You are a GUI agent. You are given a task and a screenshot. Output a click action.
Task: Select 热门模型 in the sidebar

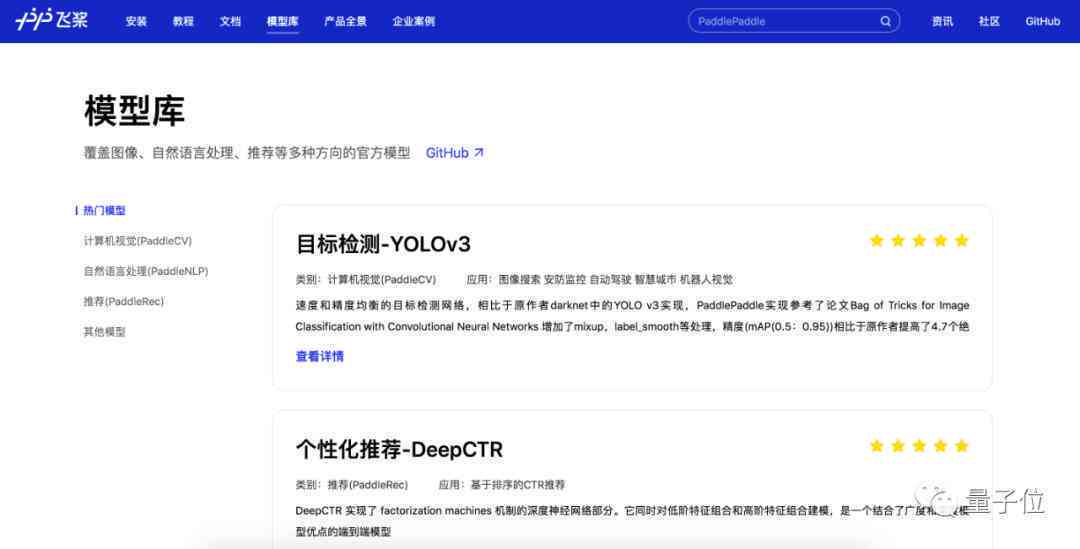pyautogui.click(x=104, y=211)
